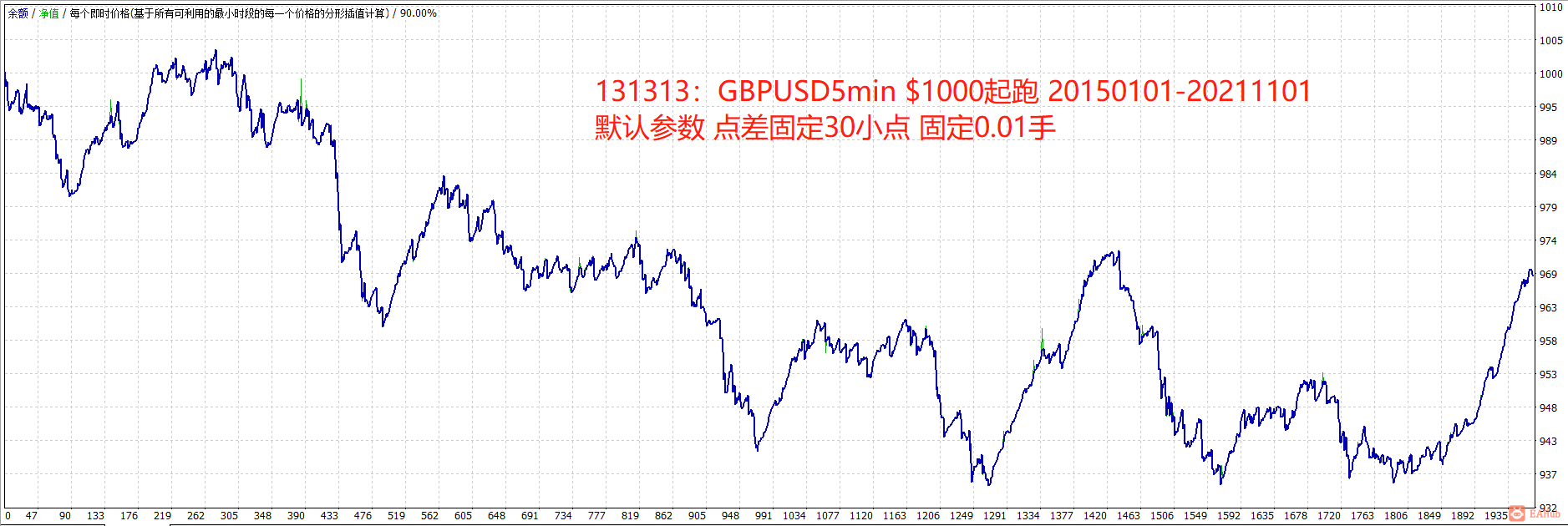Click the 648 horizontal axis label

click(497, 516)
